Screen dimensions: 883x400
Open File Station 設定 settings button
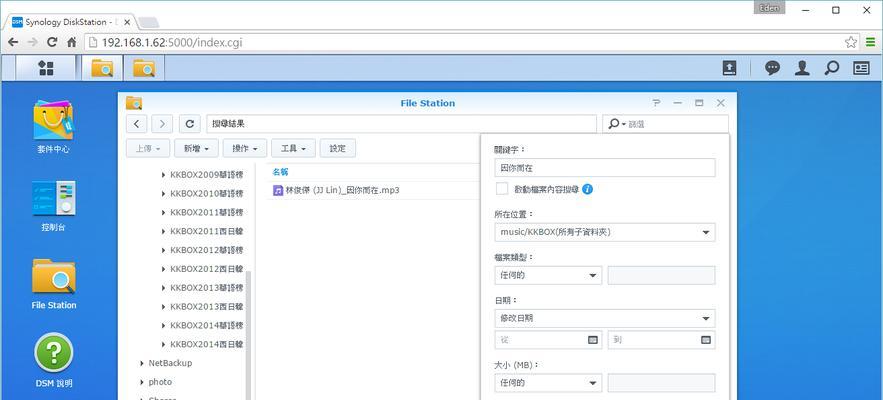pos(338,149)
